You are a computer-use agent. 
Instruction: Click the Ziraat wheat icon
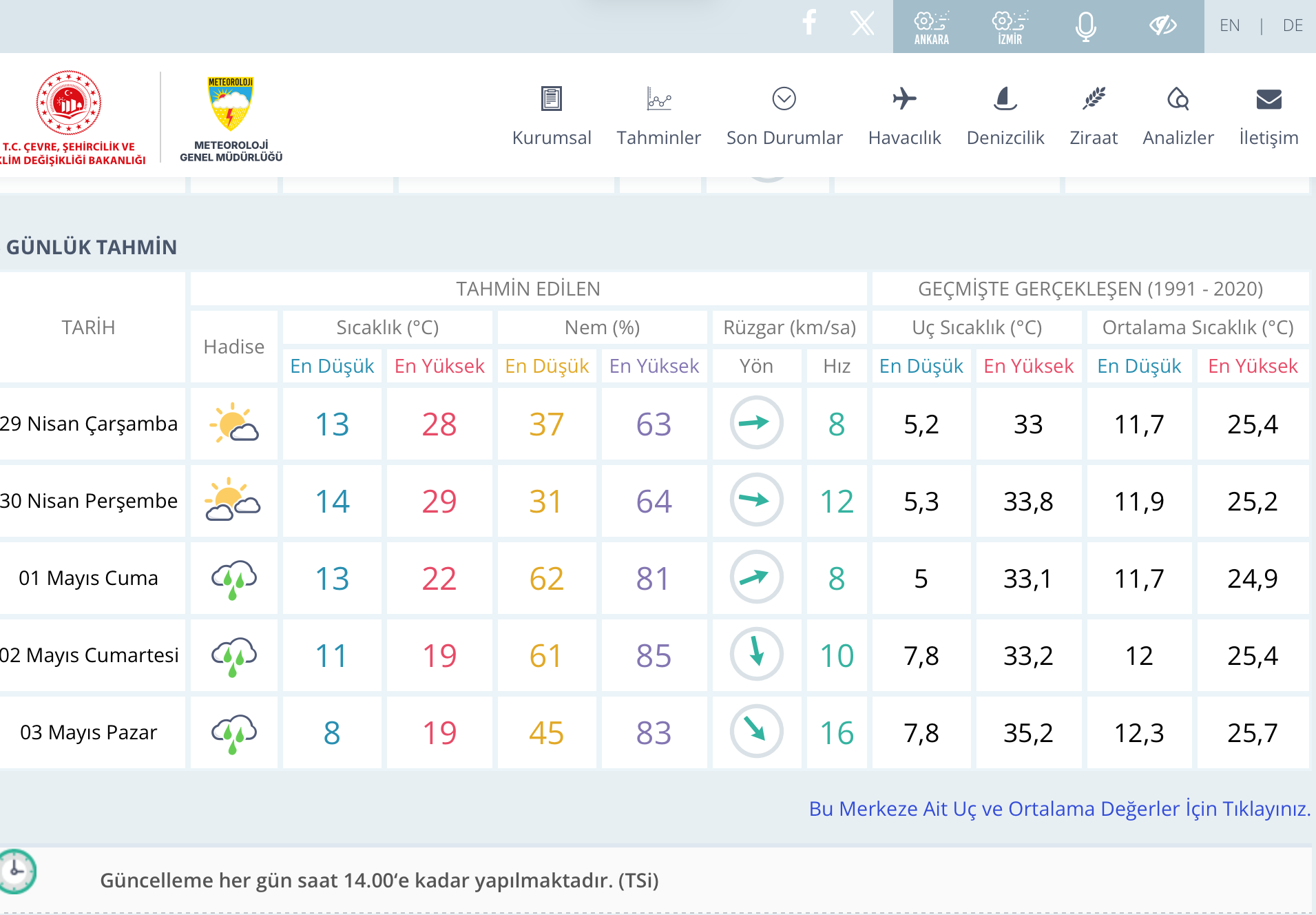coord(1094,99)
